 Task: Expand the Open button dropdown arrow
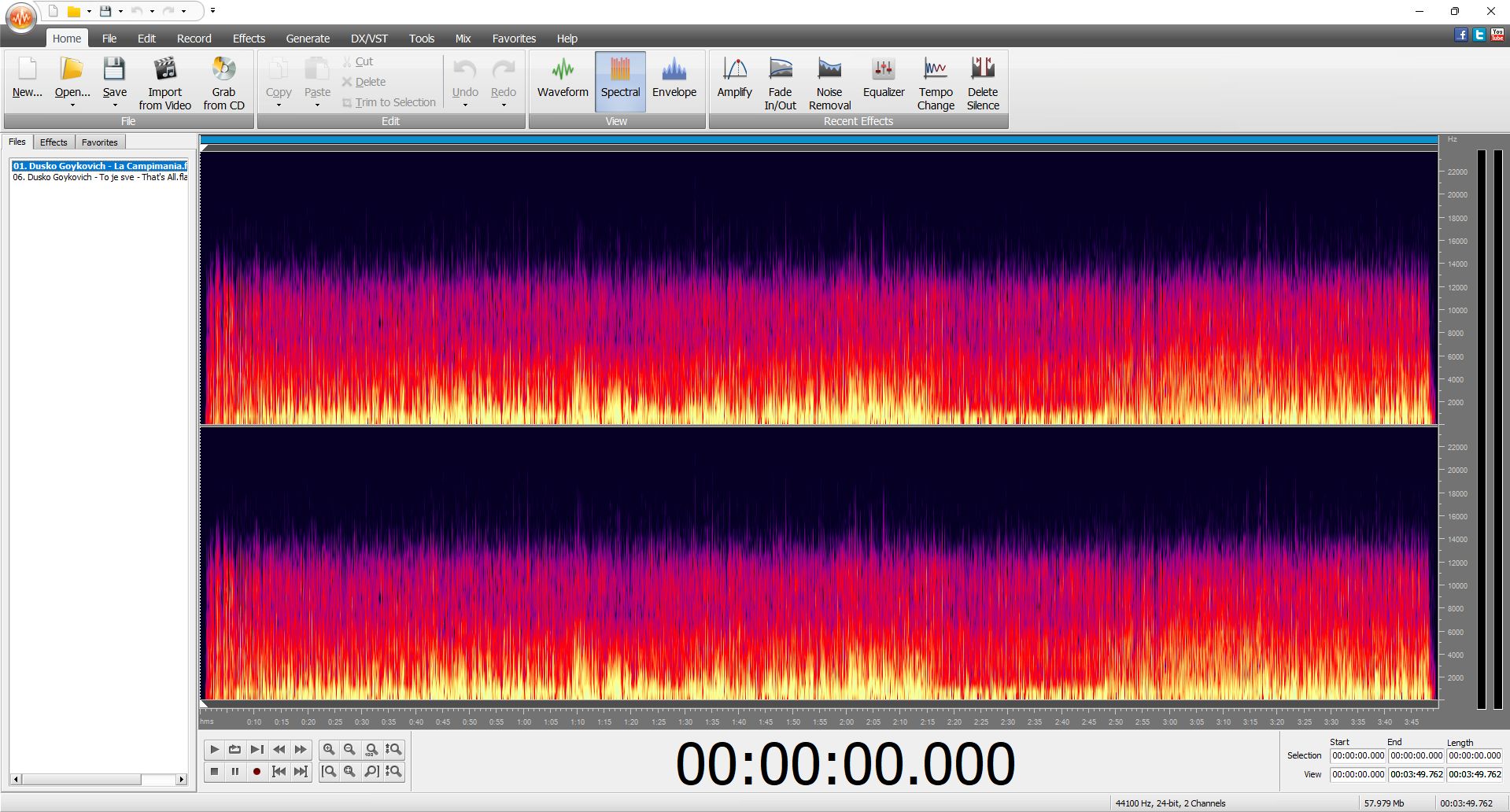pyautogui.click(x=72, y=105)
